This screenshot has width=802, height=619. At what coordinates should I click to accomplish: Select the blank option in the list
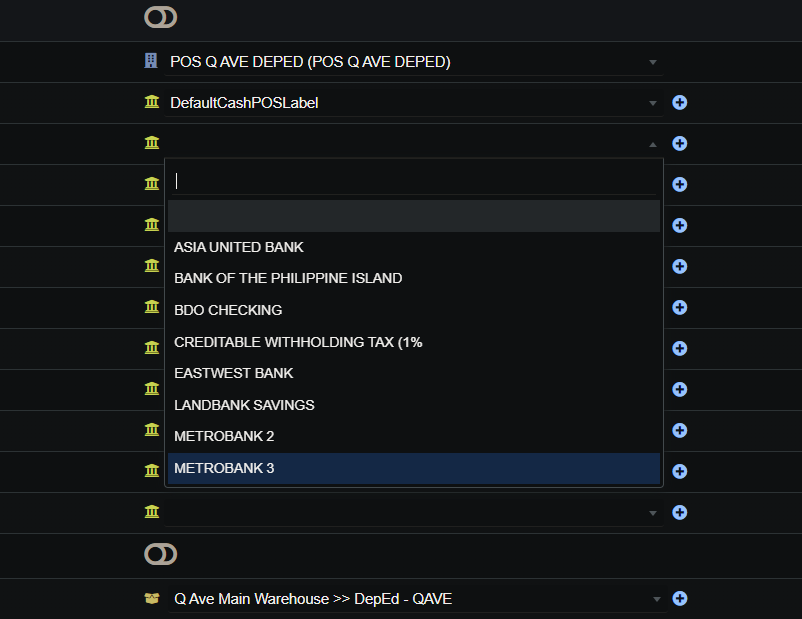[x=412, y=216]
